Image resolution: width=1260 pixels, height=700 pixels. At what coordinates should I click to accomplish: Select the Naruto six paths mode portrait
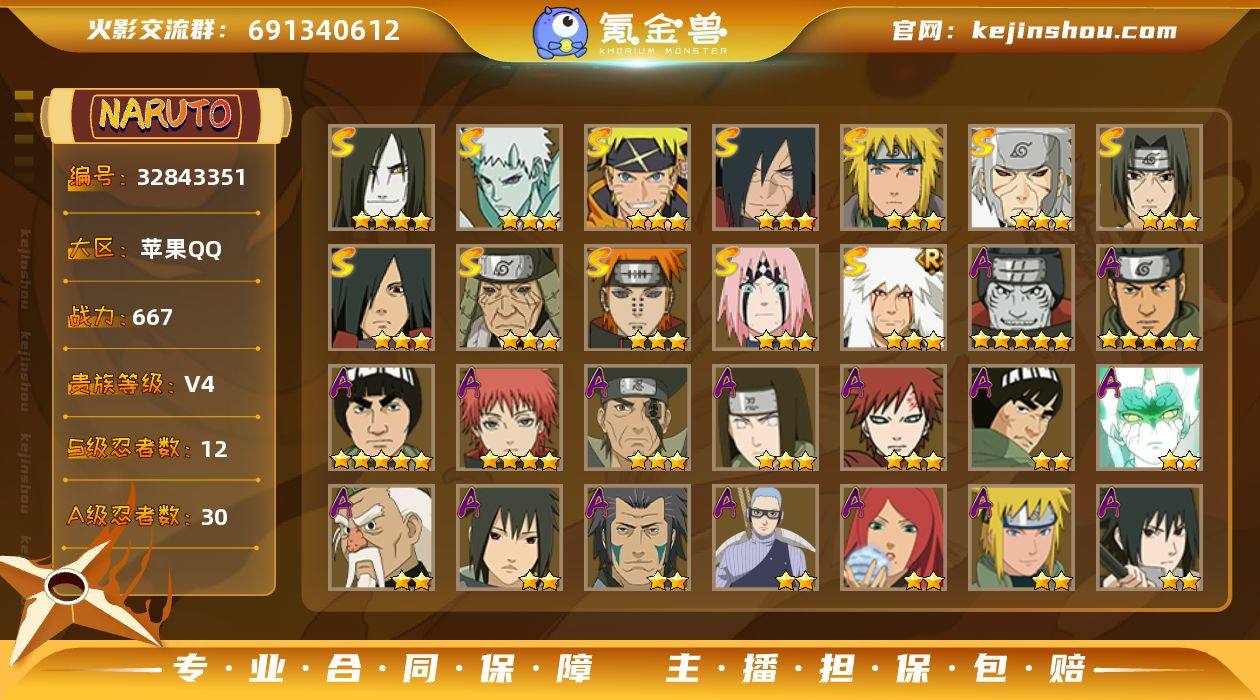637,178
